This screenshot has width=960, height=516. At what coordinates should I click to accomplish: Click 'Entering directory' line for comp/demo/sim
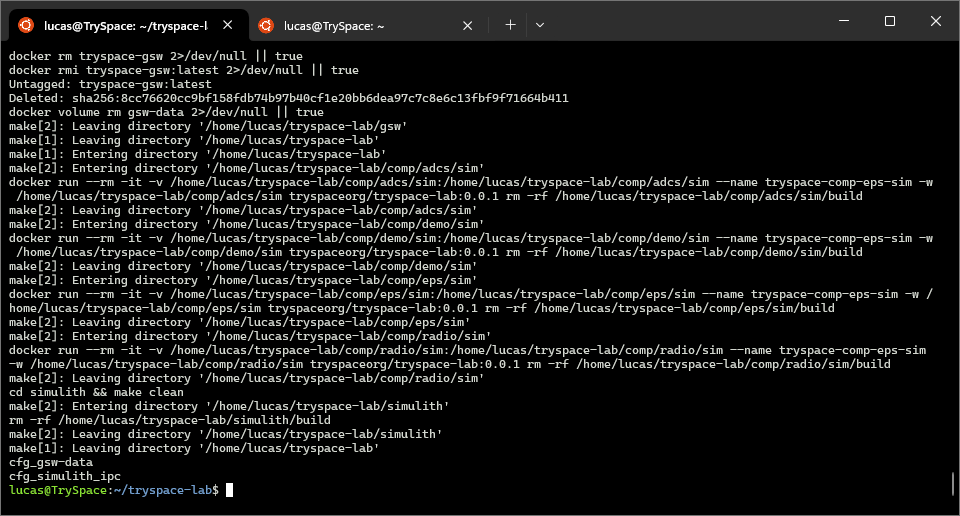click(247, 225)
